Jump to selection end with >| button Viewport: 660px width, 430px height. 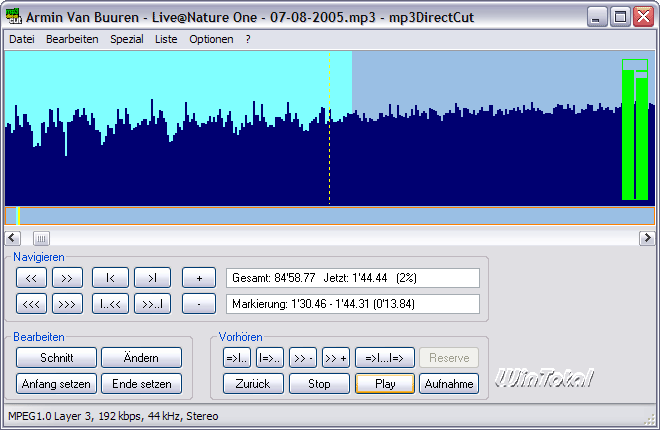pyautogui.click(x=152, y=278)
